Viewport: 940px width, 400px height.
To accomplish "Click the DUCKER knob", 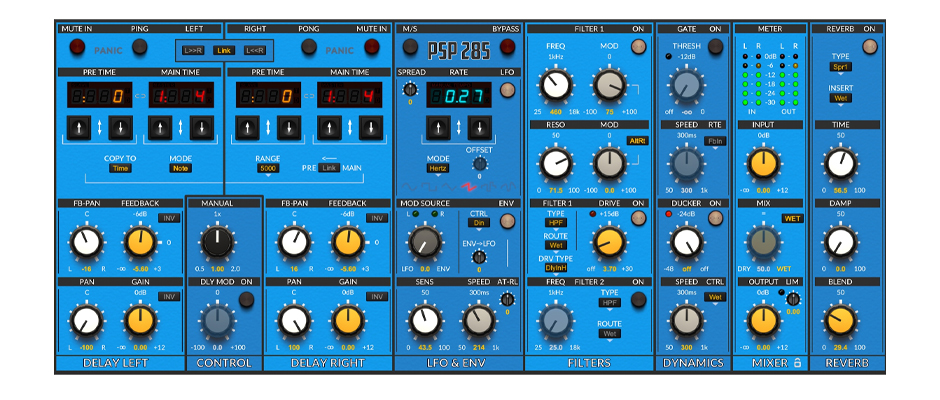I will (x=687, y=244).
